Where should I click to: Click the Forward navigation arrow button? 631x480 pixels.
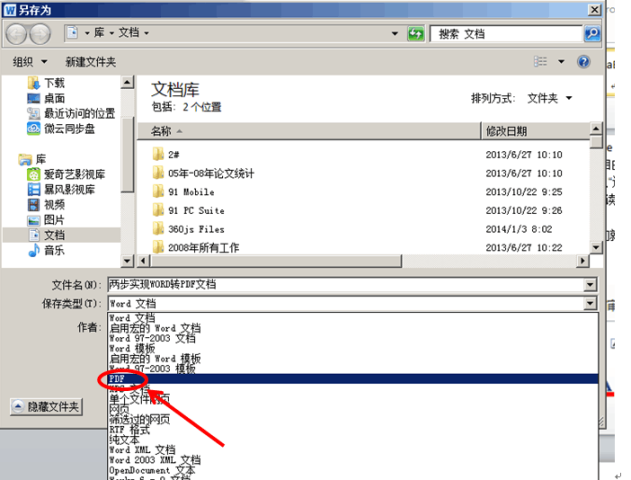(41, 34)
